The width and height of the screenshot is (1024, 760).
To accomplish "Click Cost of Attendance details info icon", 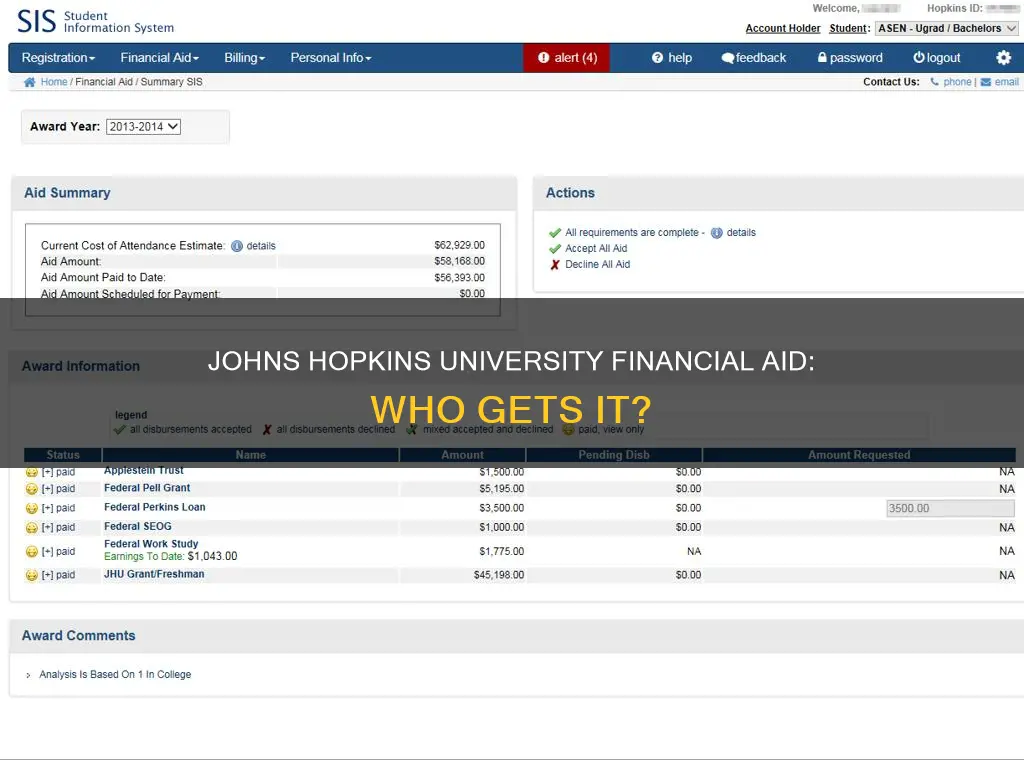I will click(x=237, y=246).
